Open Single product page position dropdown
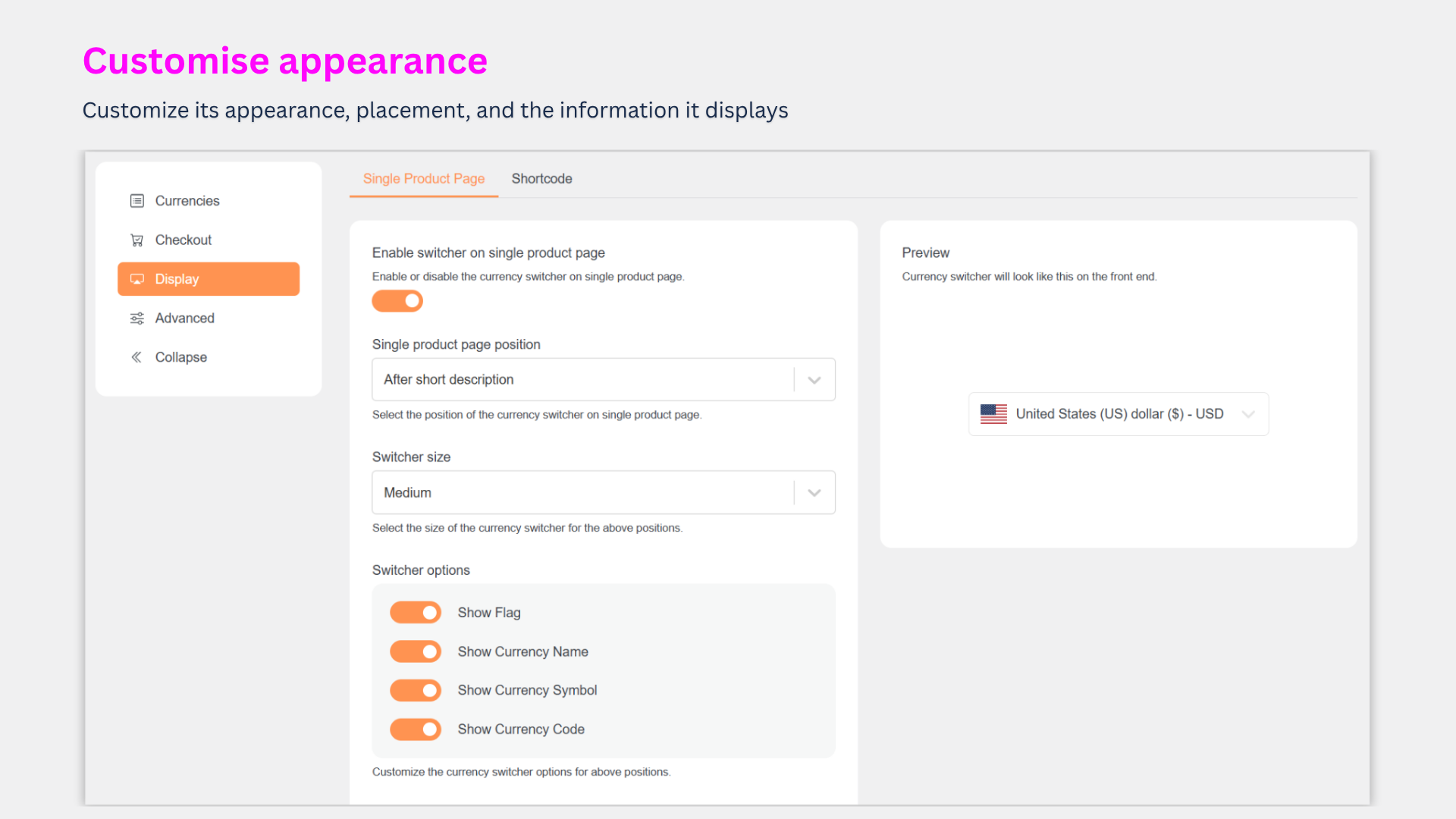 point(584,379)
